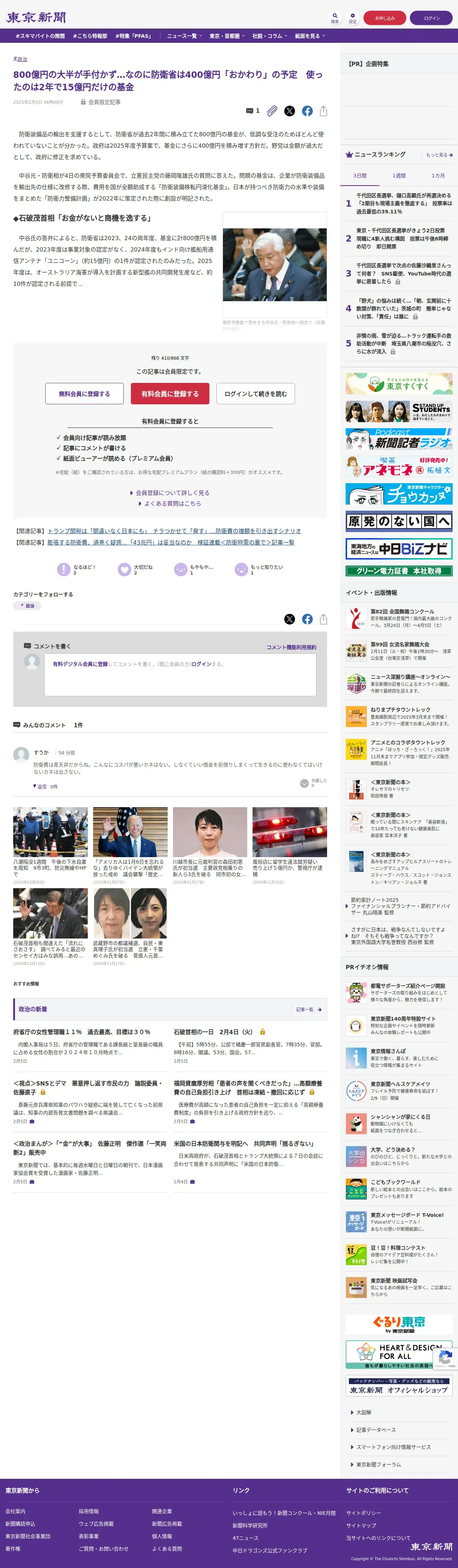Image resolution: width=458 pixels, height=1568 pixels.
Task: Click もっと見る in the ranking header
Action: [x=439, y=155]
